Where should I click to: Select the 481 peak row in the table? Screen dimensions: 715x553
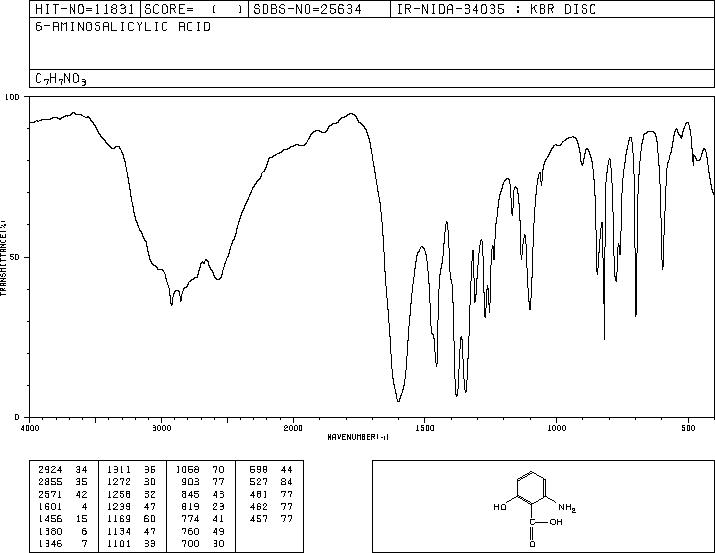271,494
